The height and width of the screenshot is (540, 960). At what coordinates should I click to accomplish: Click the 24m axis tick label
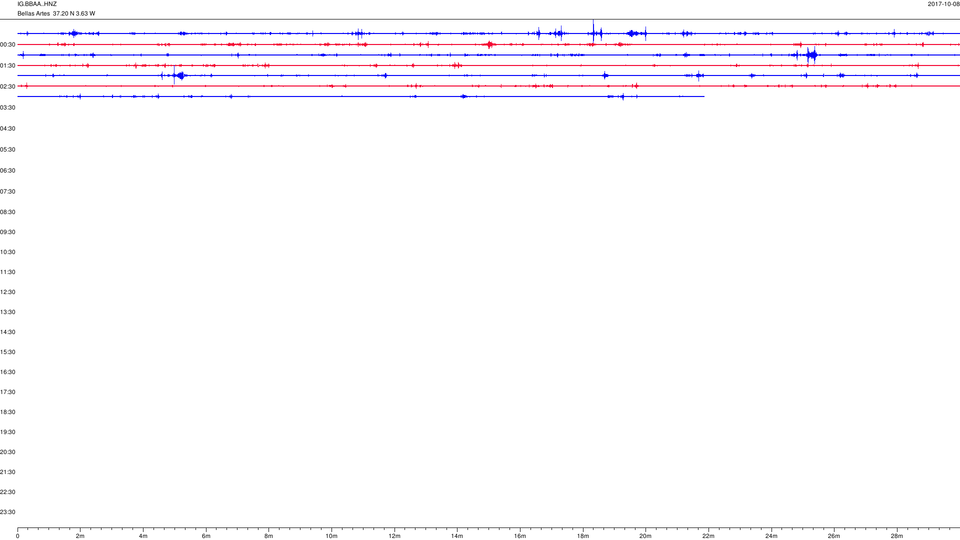(x=771, y=536)
